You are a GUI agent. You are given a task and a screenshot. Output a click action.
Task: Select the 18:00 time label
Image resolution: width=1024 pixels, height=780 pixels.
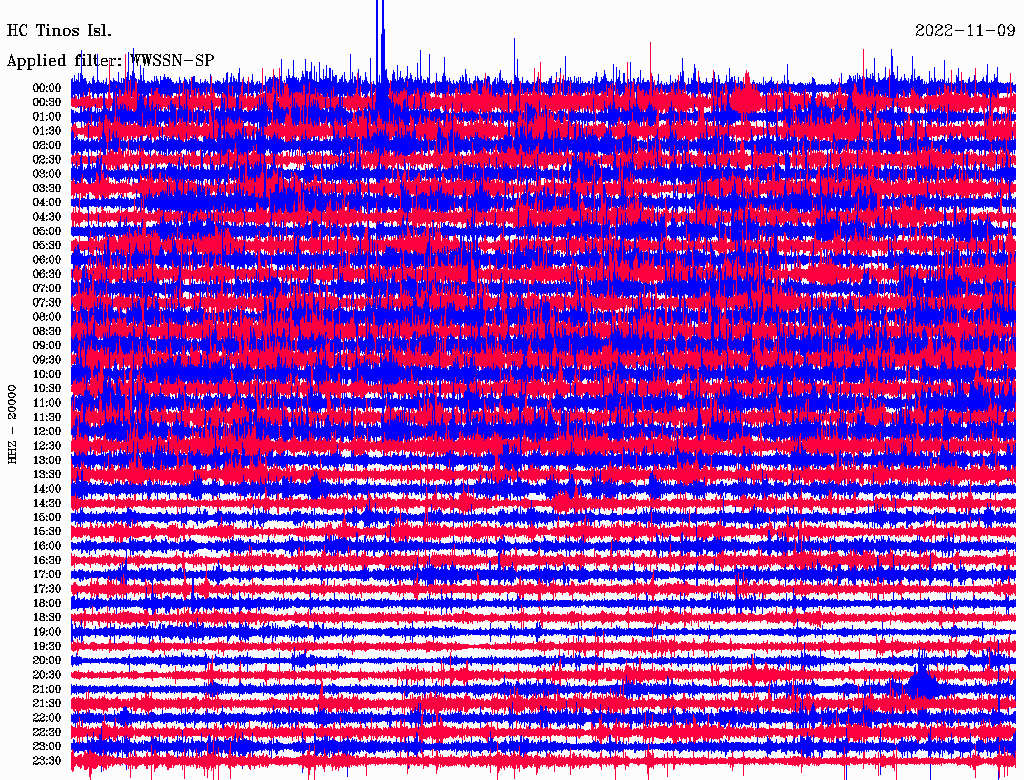tap(47, 603)
